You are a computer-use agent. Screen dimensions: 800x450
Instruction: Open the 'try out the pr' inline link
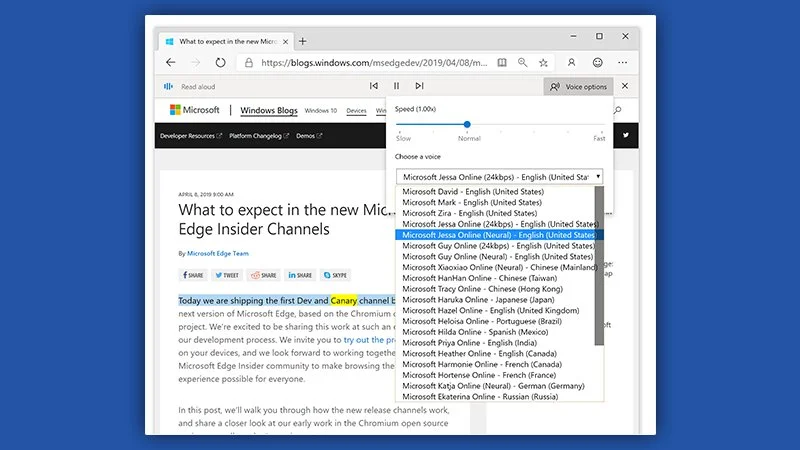point(369,339)
